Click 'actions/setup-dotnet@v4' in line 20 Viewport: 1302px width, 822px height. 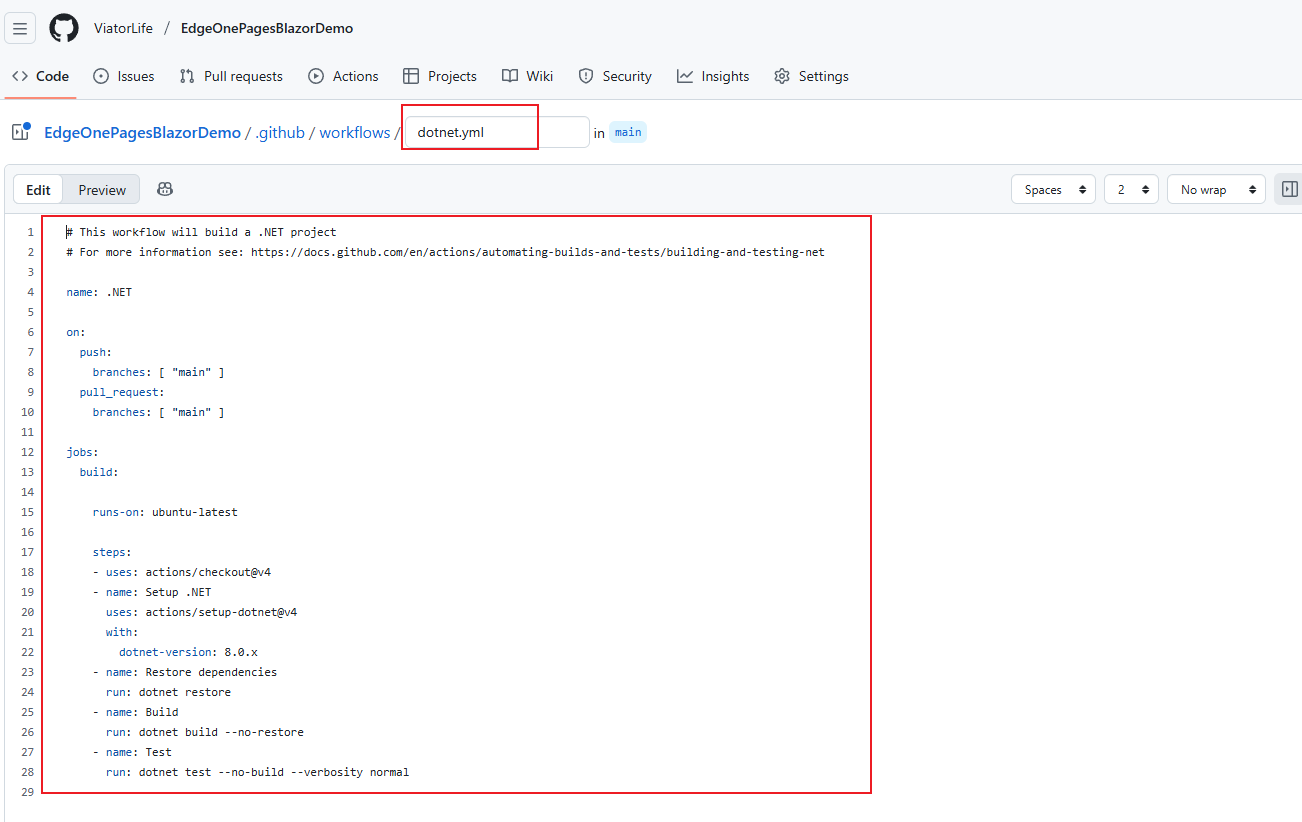(x=221, y=612)
